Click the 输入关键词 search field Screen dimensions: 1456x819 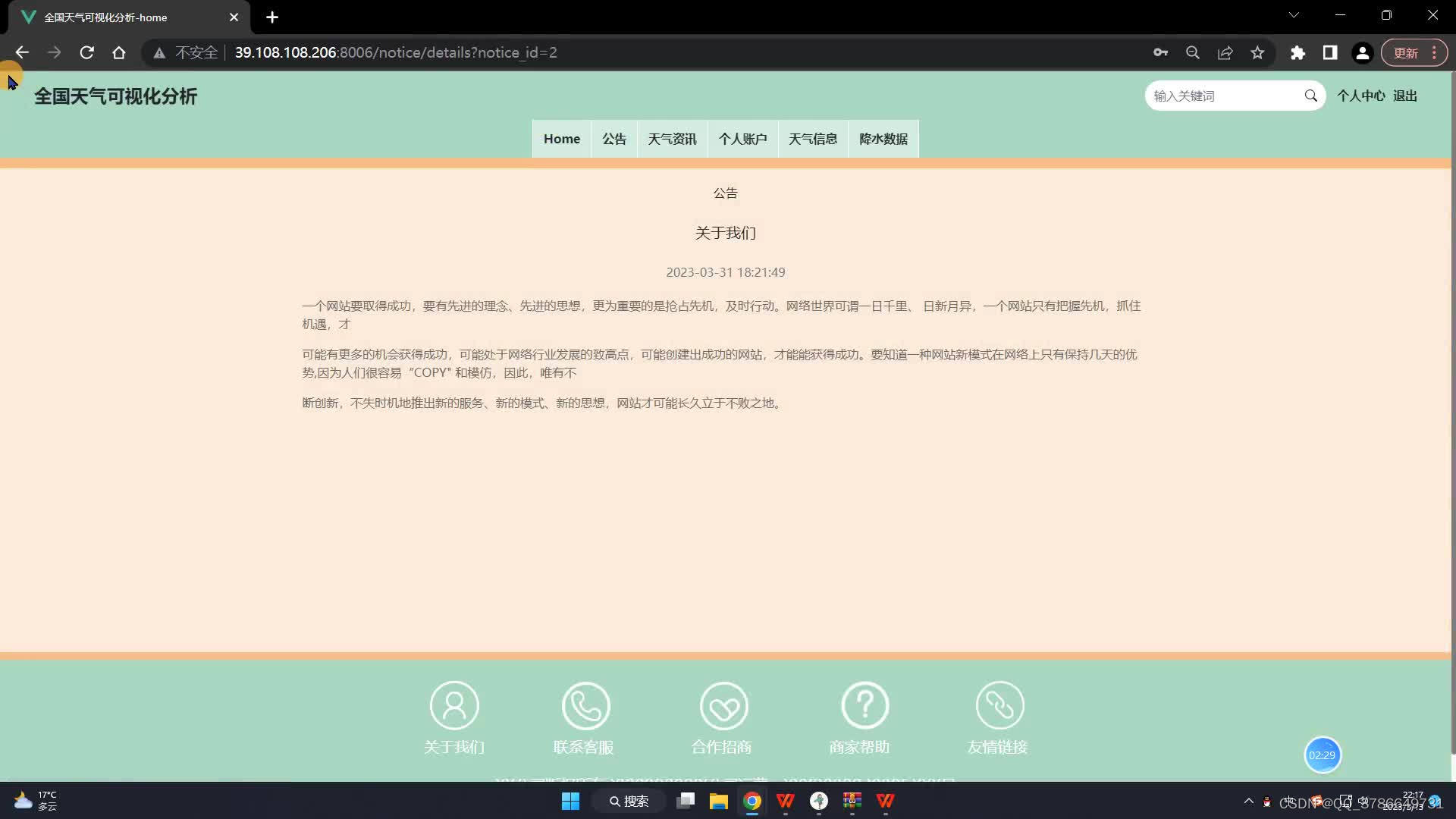[x=1222, y=96]
